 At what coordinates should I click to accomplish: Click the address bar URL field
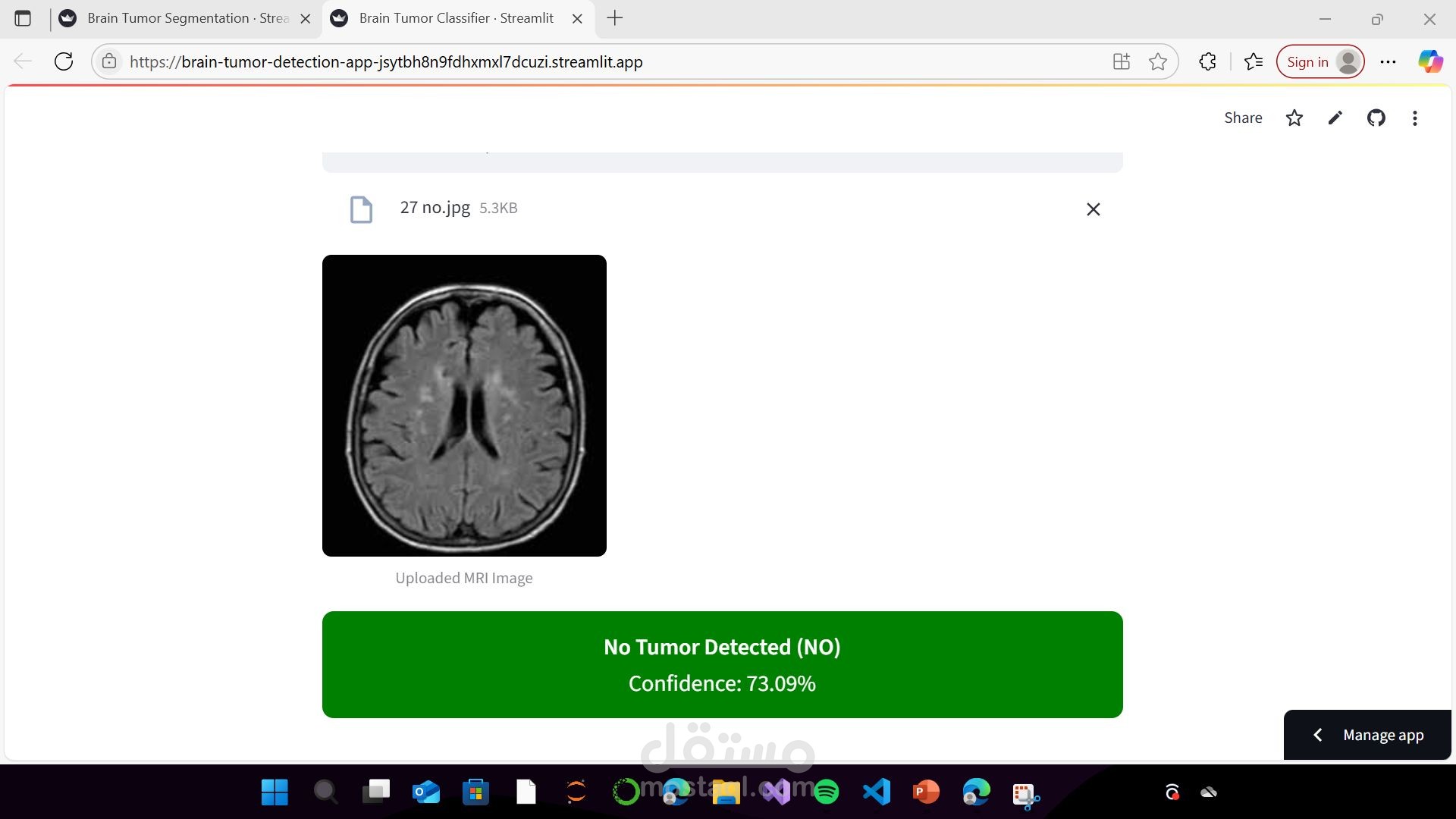(x=607, y=61)
